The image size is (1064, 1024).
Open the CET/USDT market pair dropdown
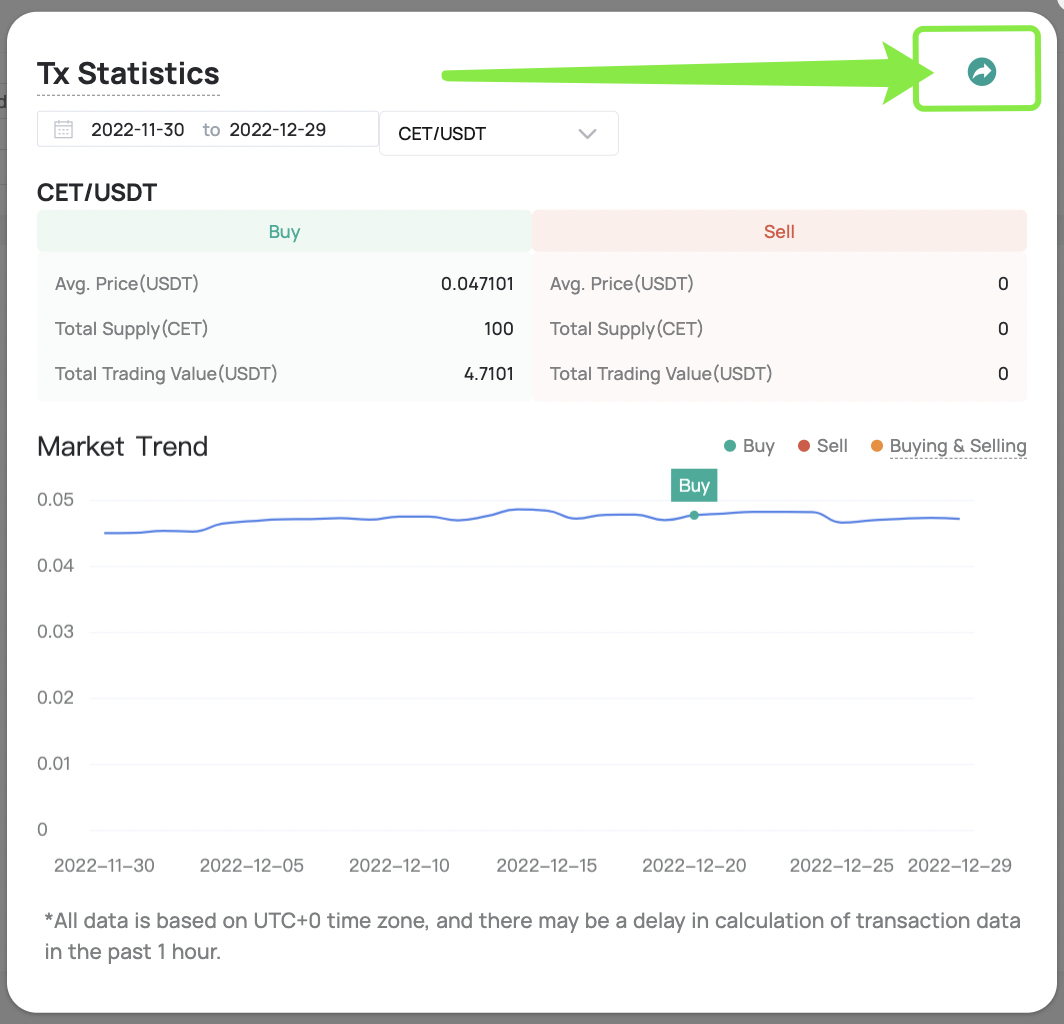(x=498, y=133)
